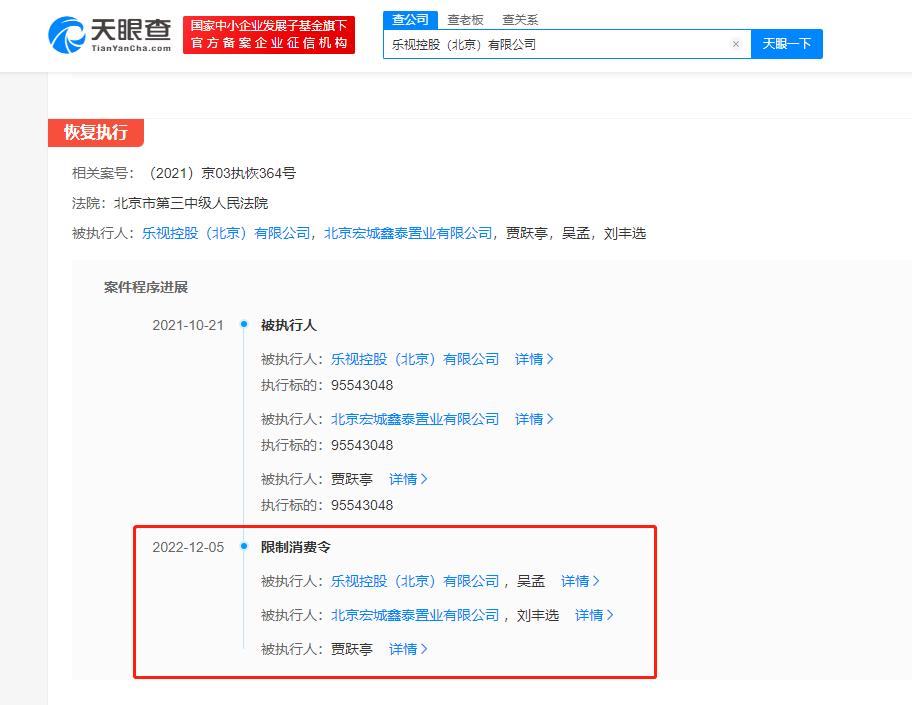Open 乐视控股 link in the top 被执行人 line
The width and height of the screenshot is (912, 705).
pos(226,234)
